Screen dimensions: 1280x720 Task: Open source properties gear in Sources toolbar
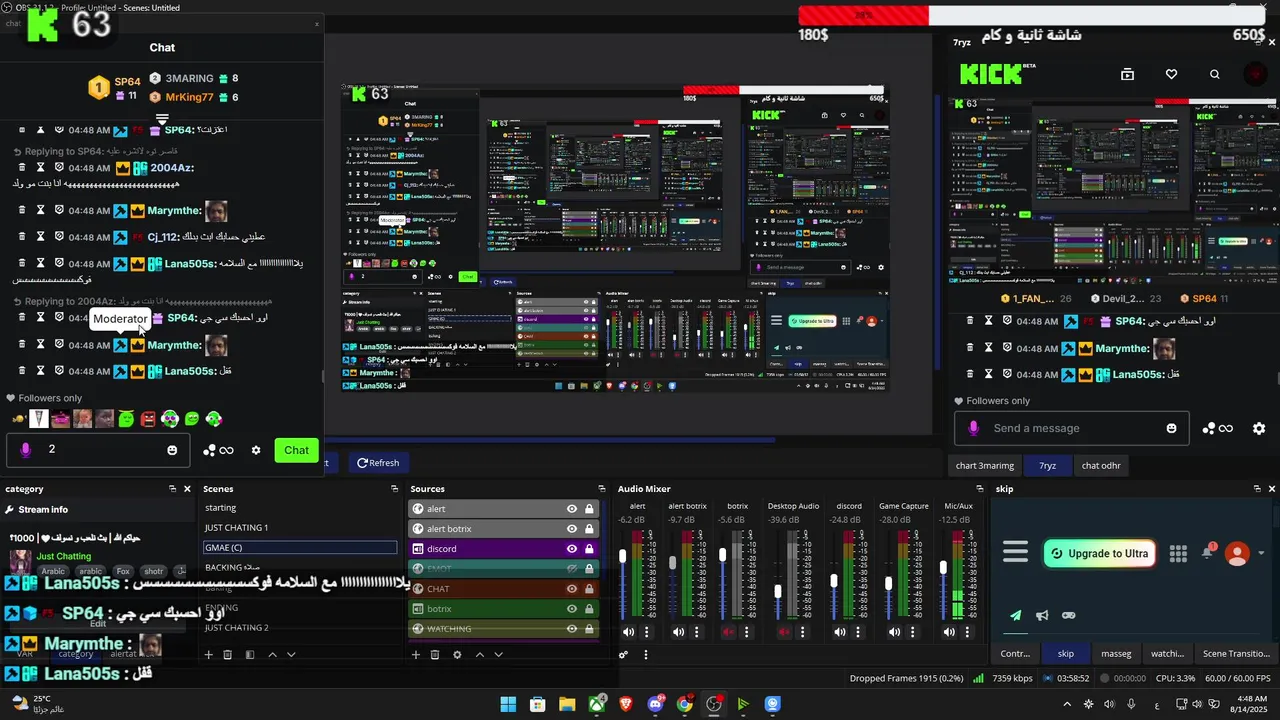pos(457,655)
